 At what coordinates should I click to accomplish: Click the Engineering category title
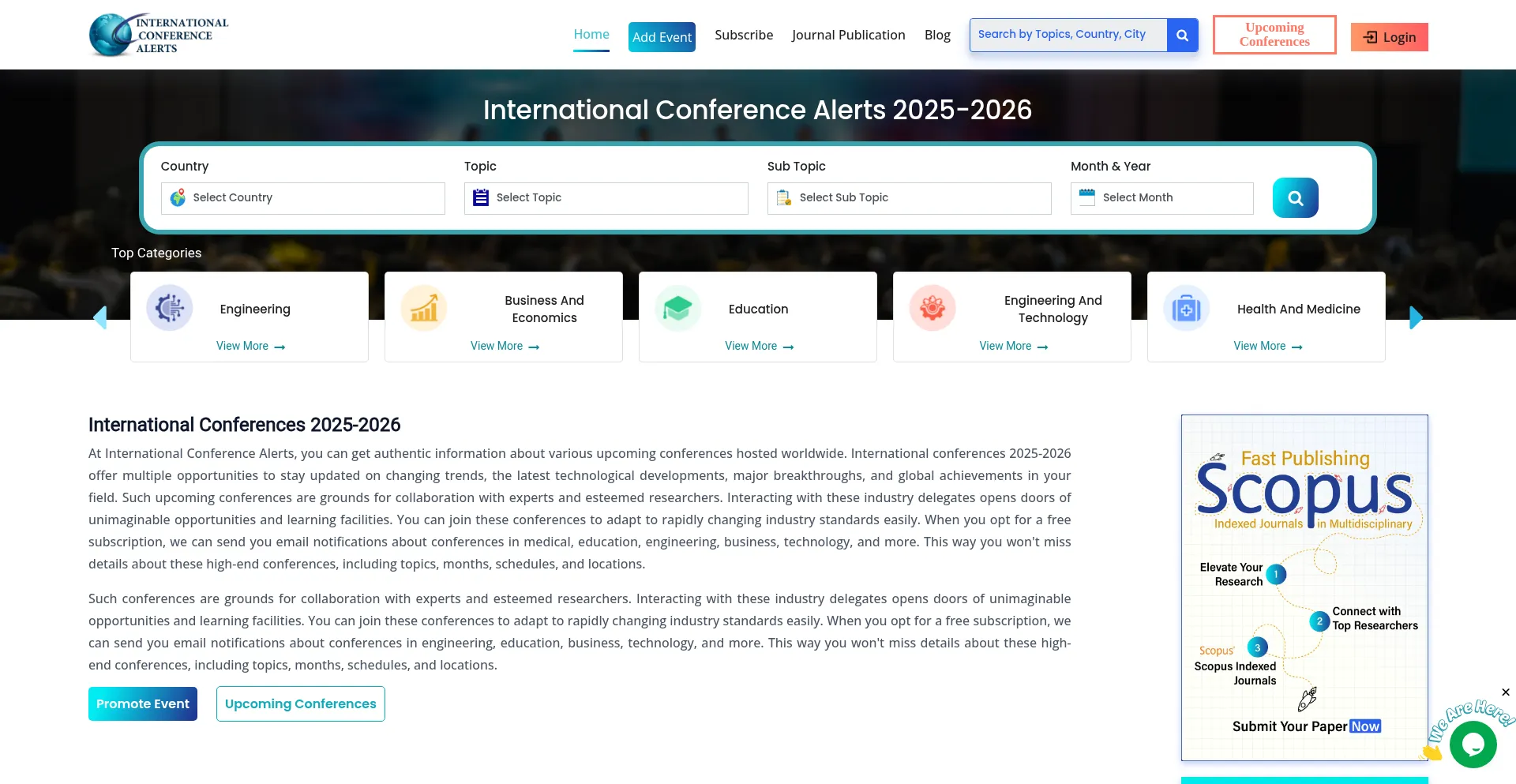point(255,309)
